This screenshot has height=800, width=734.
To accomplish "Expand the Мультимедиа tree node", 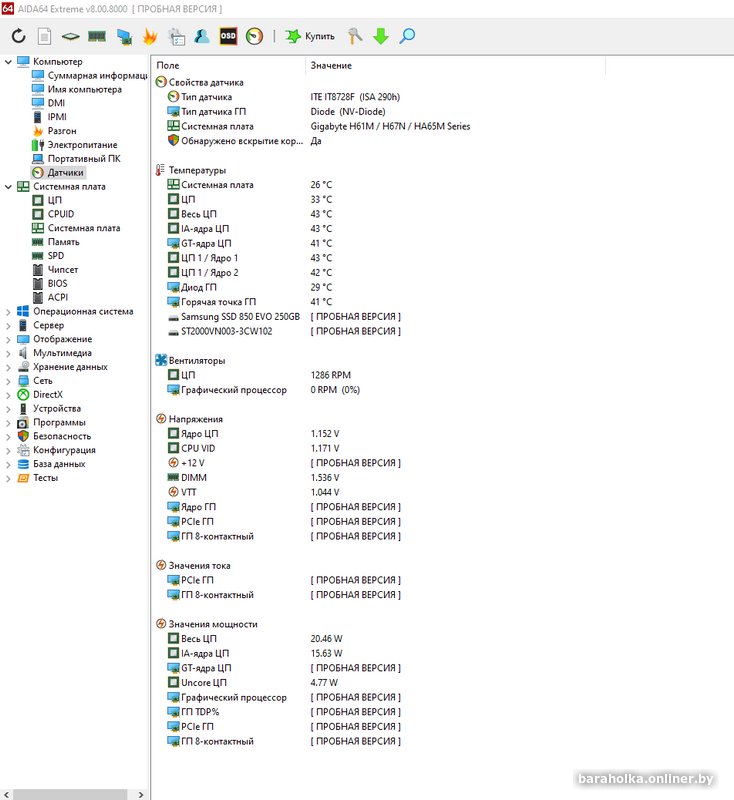I will click(x=8, y=353).
